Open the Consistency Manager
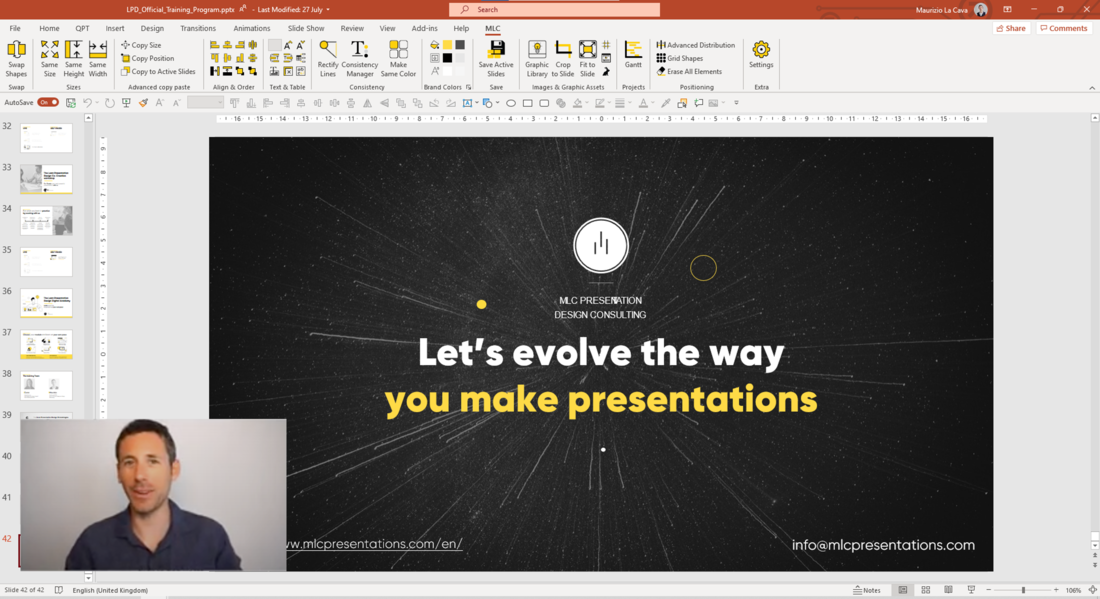 point(359,59)
